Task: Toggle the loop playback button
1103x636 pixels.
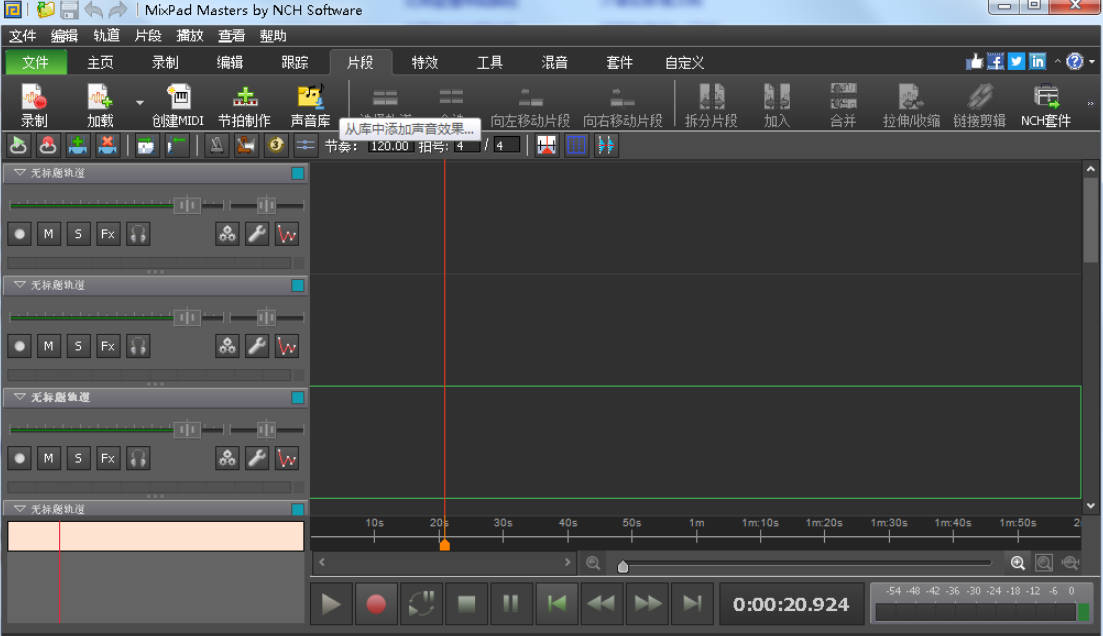Action: (421, 604)
